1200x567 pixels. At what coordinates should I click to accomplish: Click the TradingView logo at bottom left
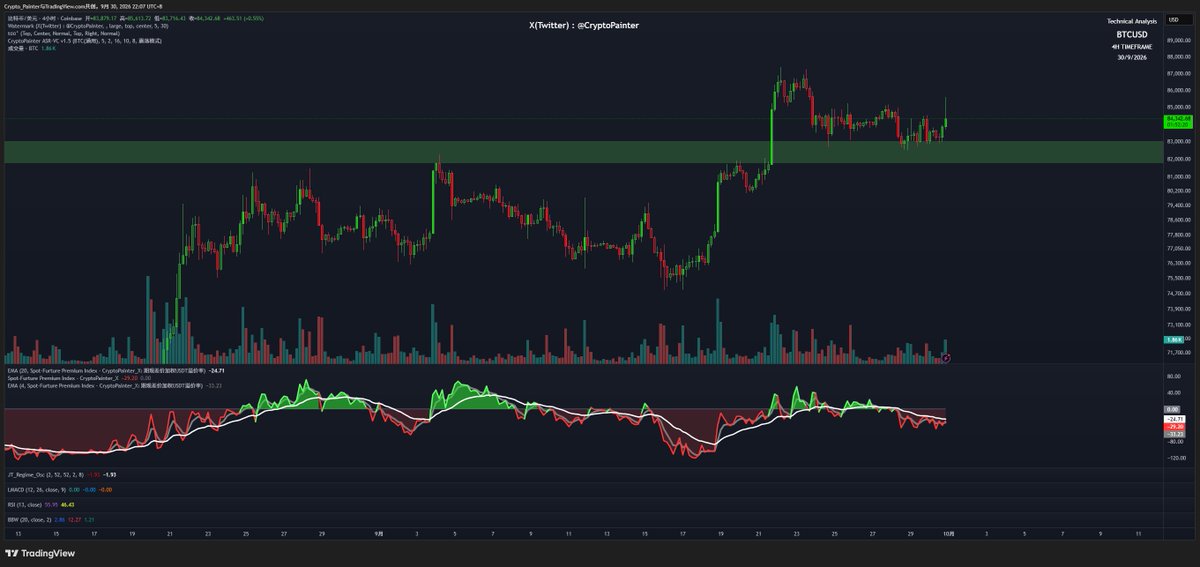click(x=38, y=553)
